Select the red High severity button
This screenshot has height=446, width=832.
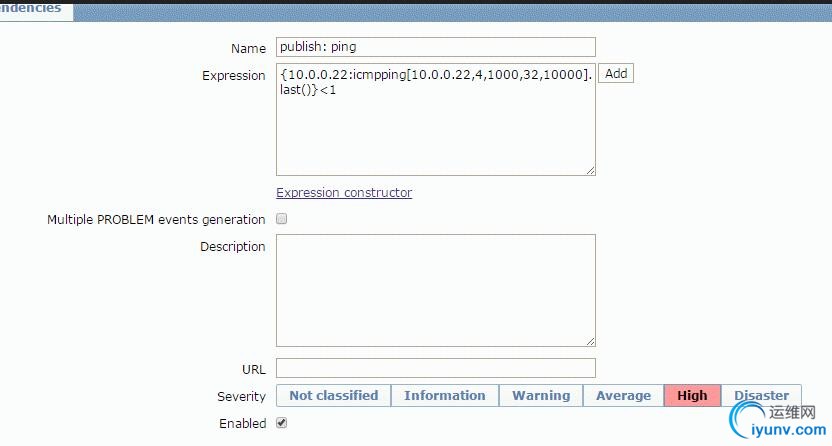click(x=692, y=396)
